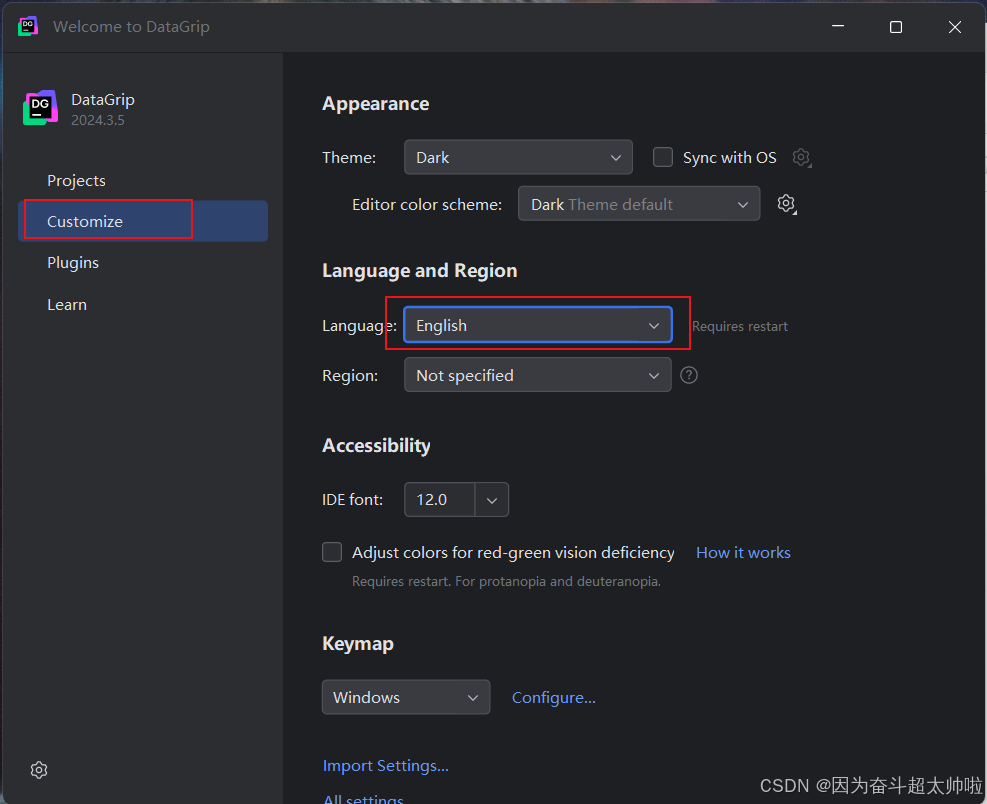Open the Keymap dropdown showing Windows
This screenshot has width=987, height=804.
click(406, 697)
